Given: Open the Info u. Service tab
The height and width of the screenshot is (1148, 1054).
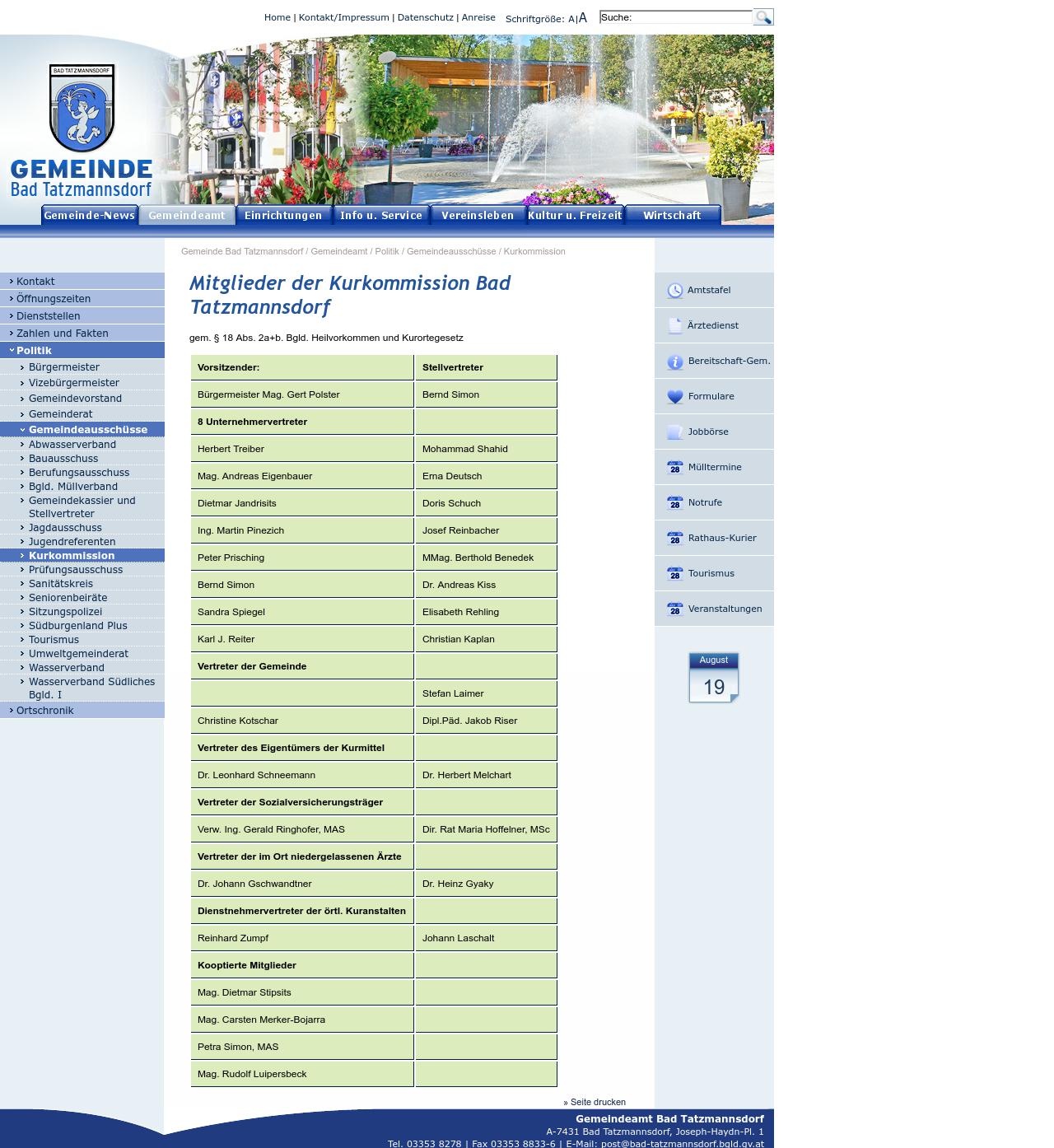Looking at the screenshot, I should 380,215.
